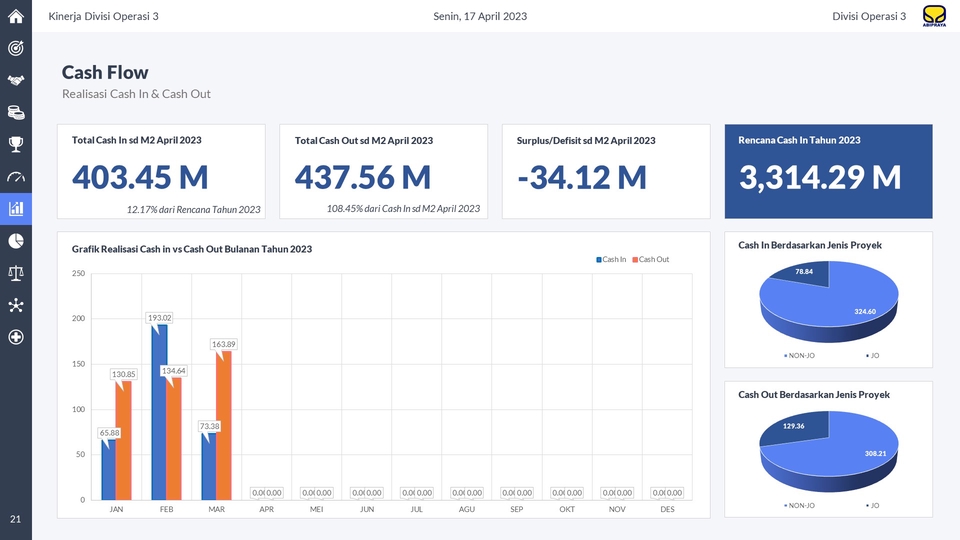Viewport: 960px width, 540px height.
Task: Select the handshake icon in the sidebar
Action: [x=16, y=80]
